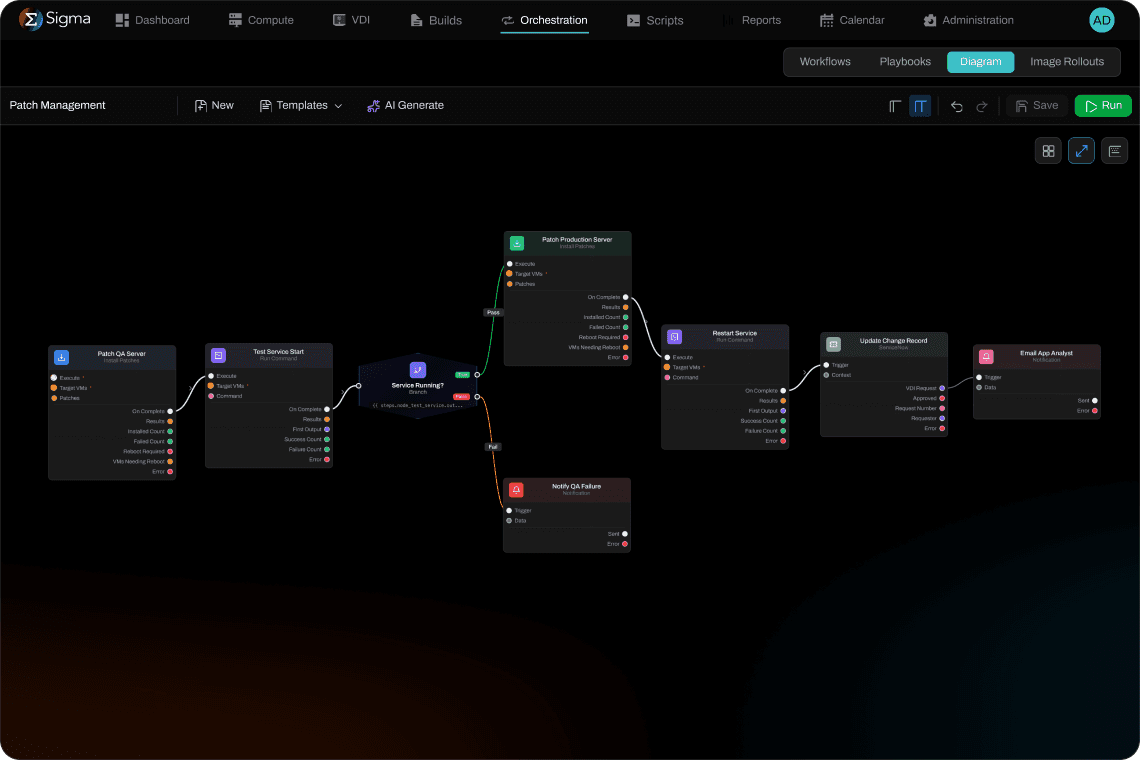Screen dimensions: 1140x760
Task: Open the Dashboard tab
Action: point(153,20)
